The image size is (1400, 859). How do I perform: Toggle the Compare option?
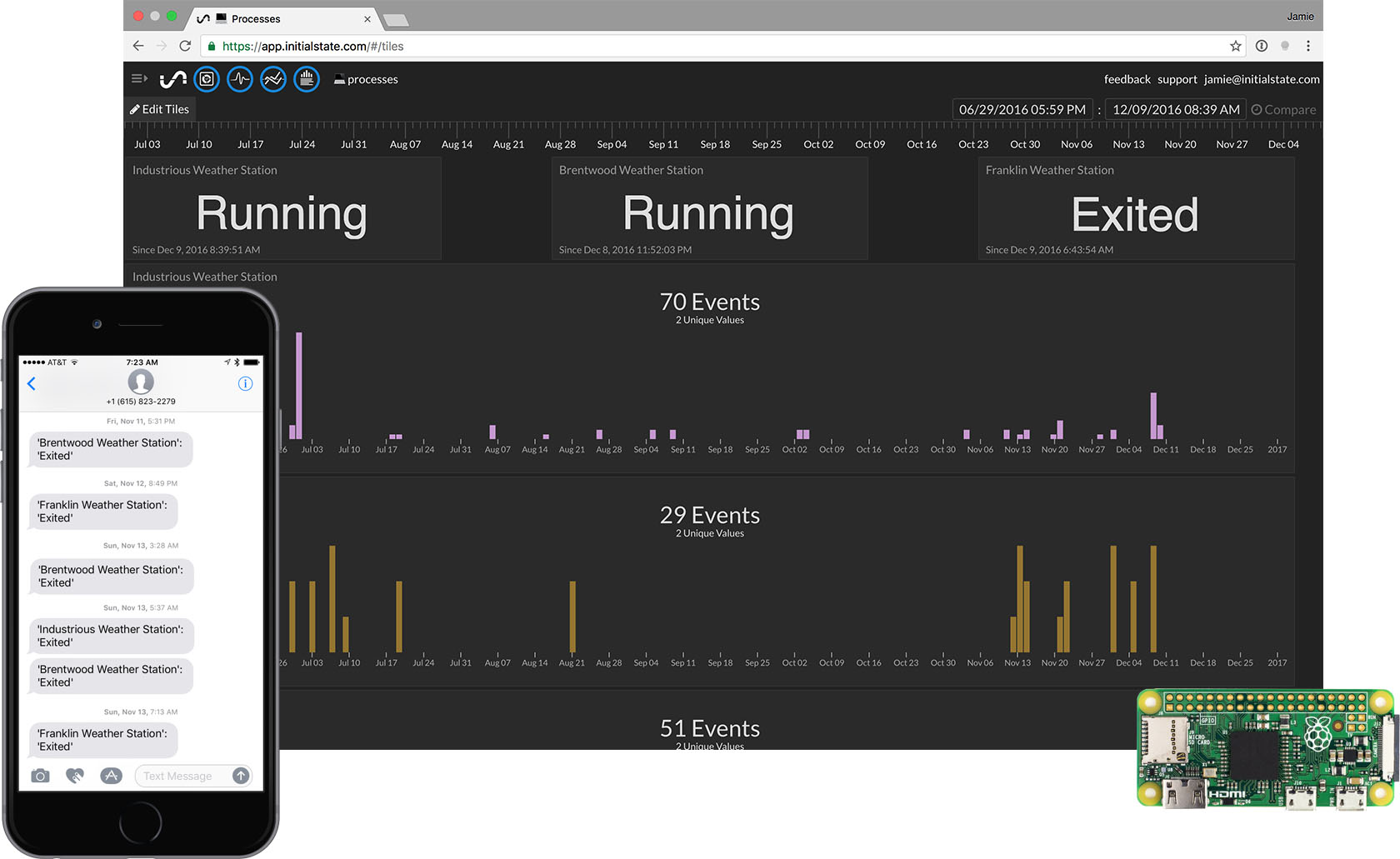(1283, 110)
